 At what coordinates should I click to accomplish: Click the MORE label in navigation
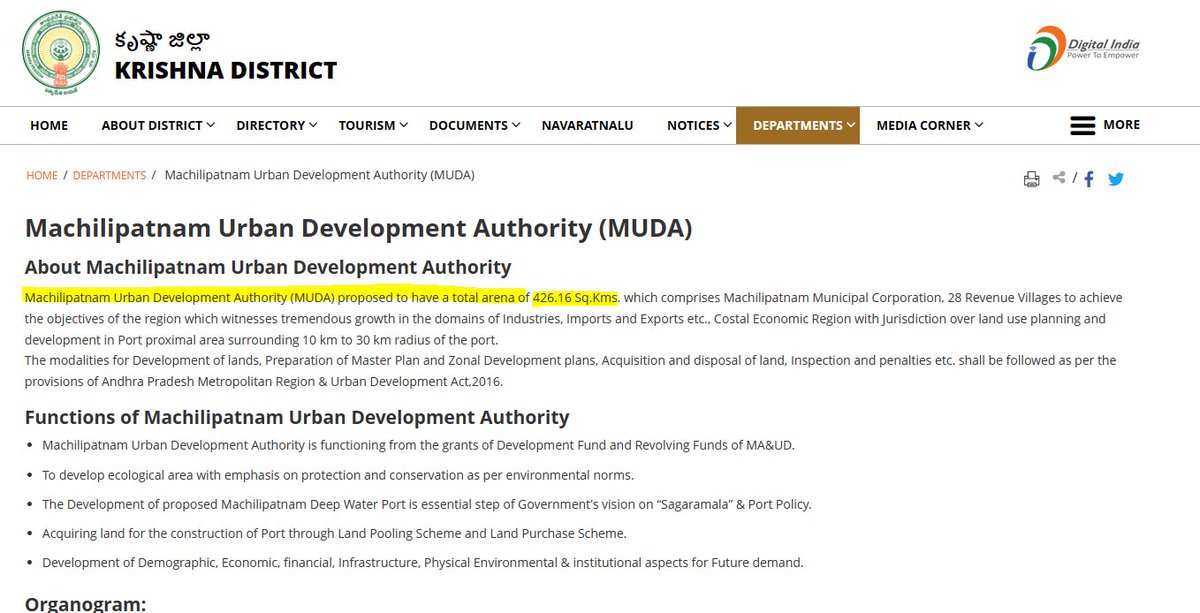coord(1121,124)
